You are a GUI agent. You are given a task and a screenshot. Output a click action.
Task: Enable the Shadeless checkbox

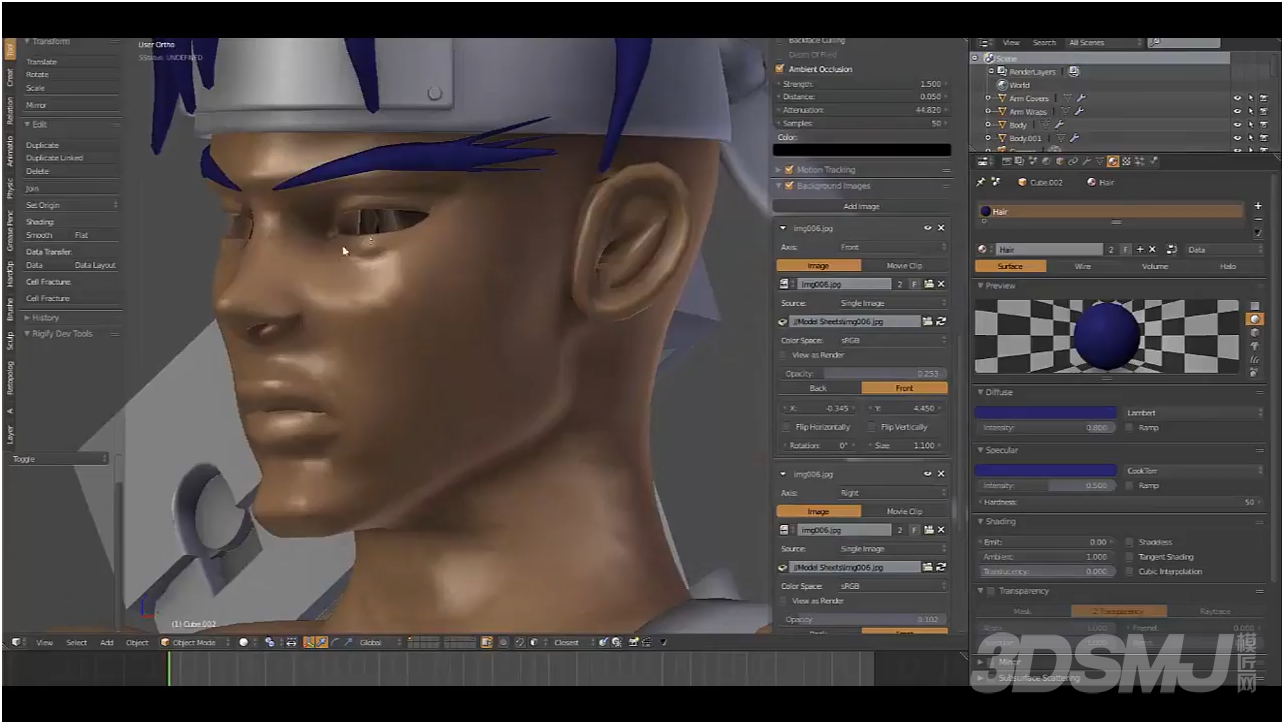1130,542
